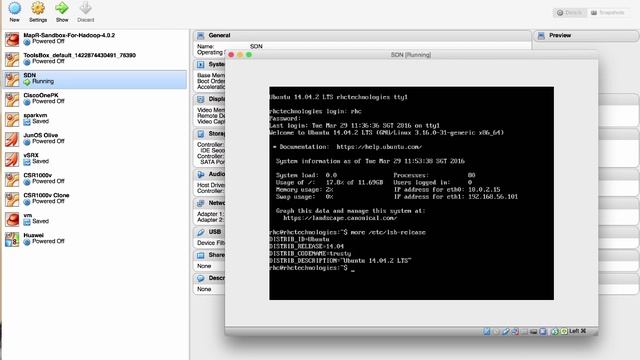The height and width of the screenshot is (360, 640).
Task: Click the Audio section speaker icon
Action: (x=200, y=174)
